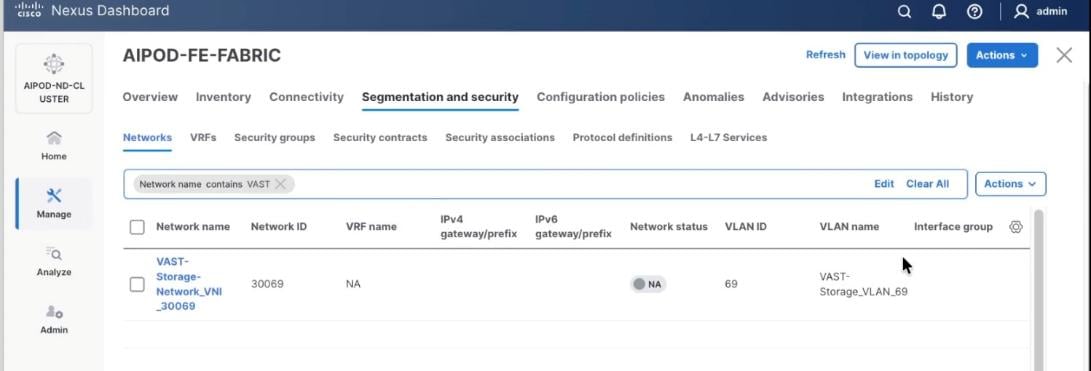Screen dimensions: 1091x371
Task: Click the Interface group column header
Action: 953,226
